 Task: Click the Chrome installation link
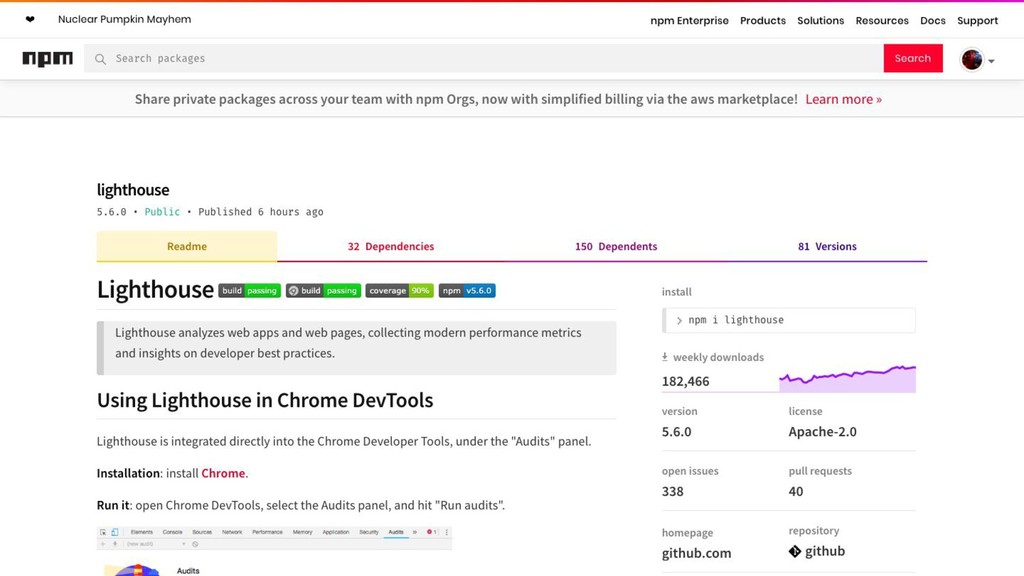223,473
